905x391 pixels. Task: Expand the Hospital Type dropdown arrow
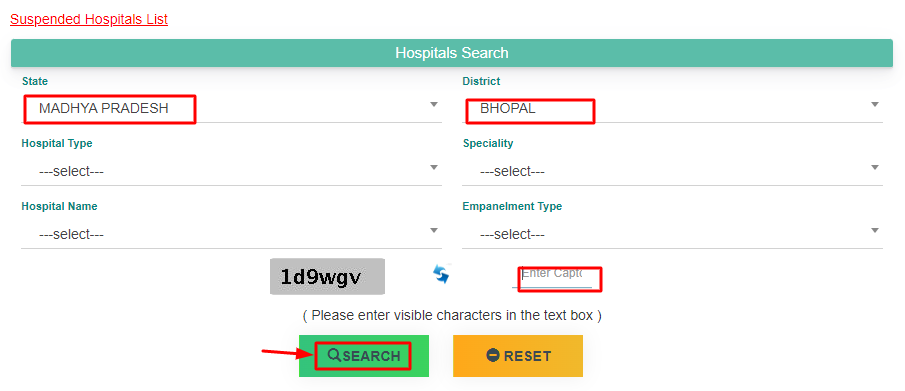[434, 167]
